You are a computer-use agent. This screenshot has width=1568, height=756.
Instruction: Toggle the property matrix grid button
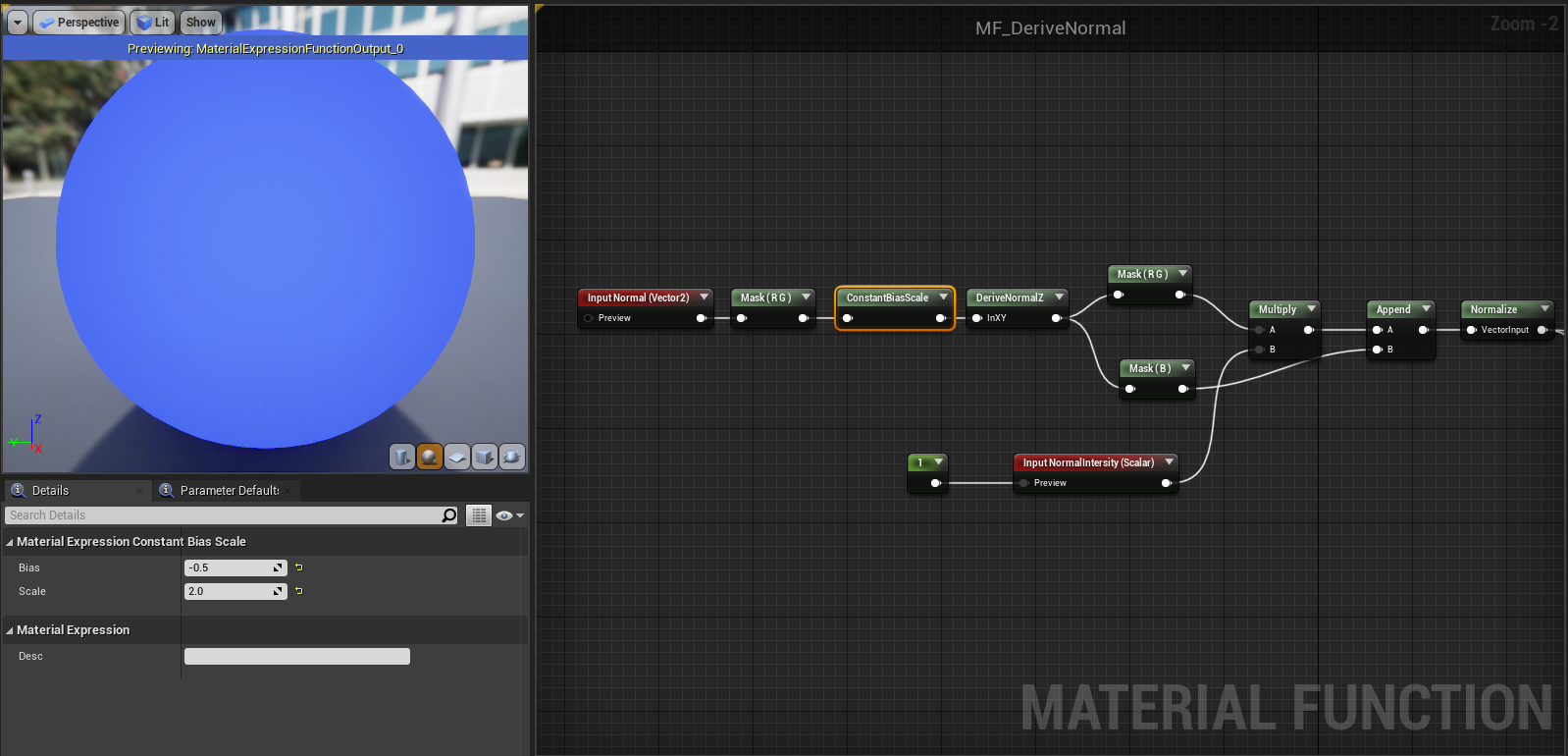pos(479,515)
